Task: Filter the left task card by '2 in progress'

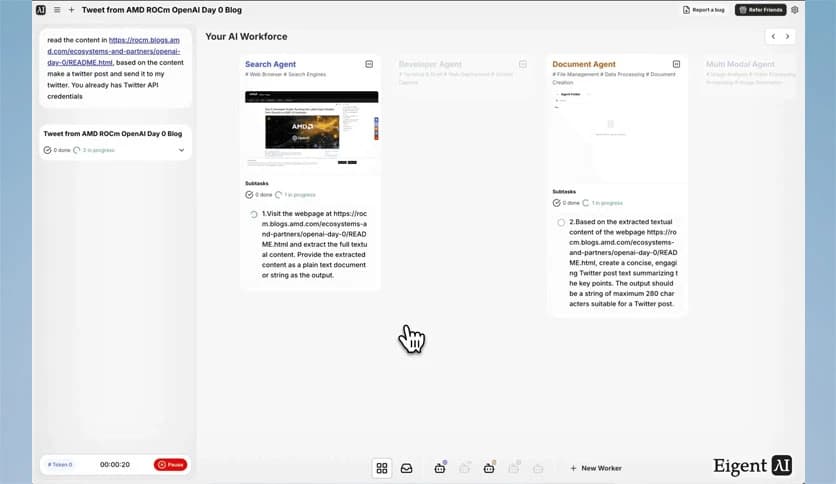Action: tap(94, 150)
